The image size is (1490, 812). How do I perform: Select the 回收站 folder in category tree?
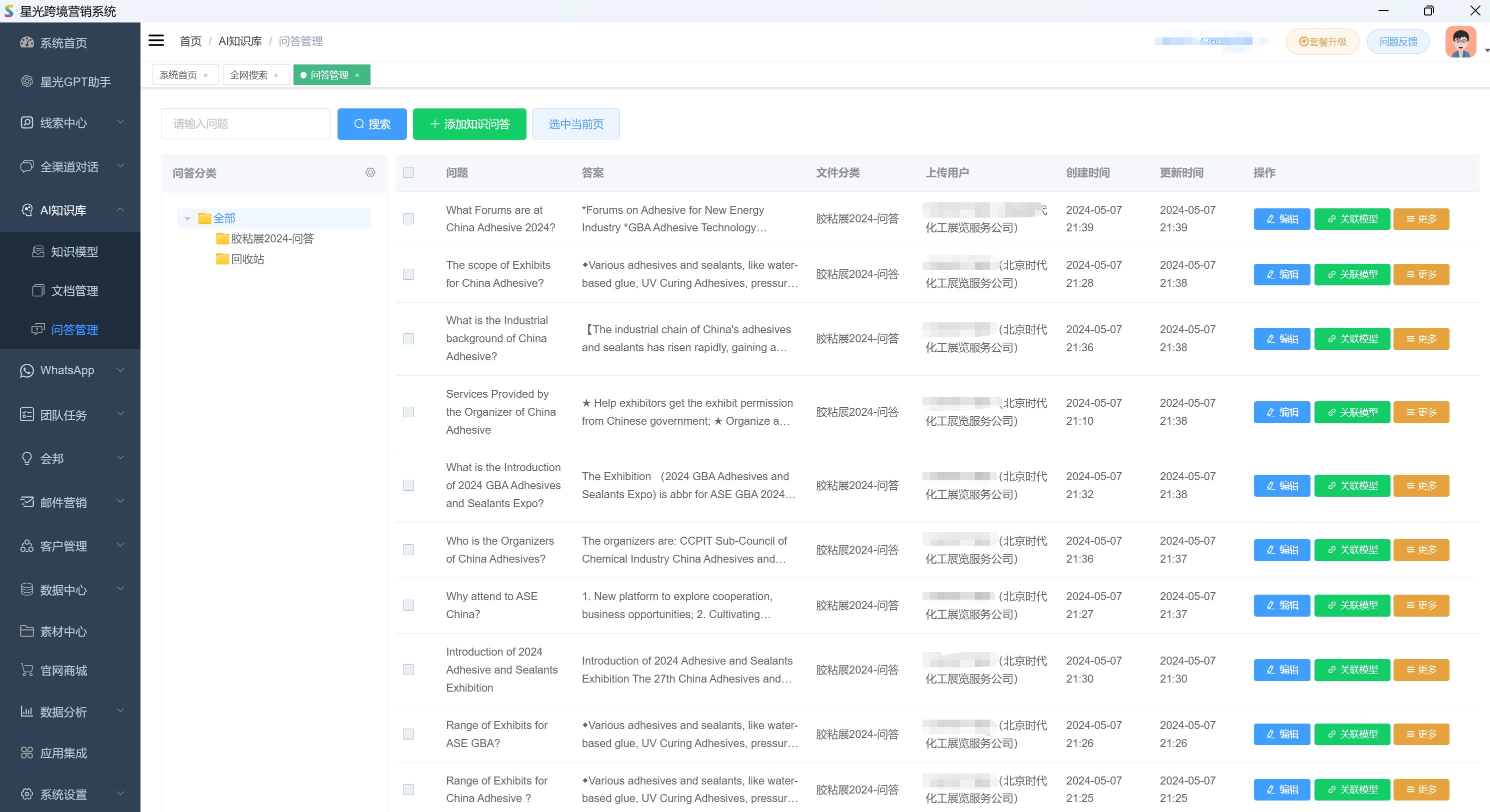[240, 259]
